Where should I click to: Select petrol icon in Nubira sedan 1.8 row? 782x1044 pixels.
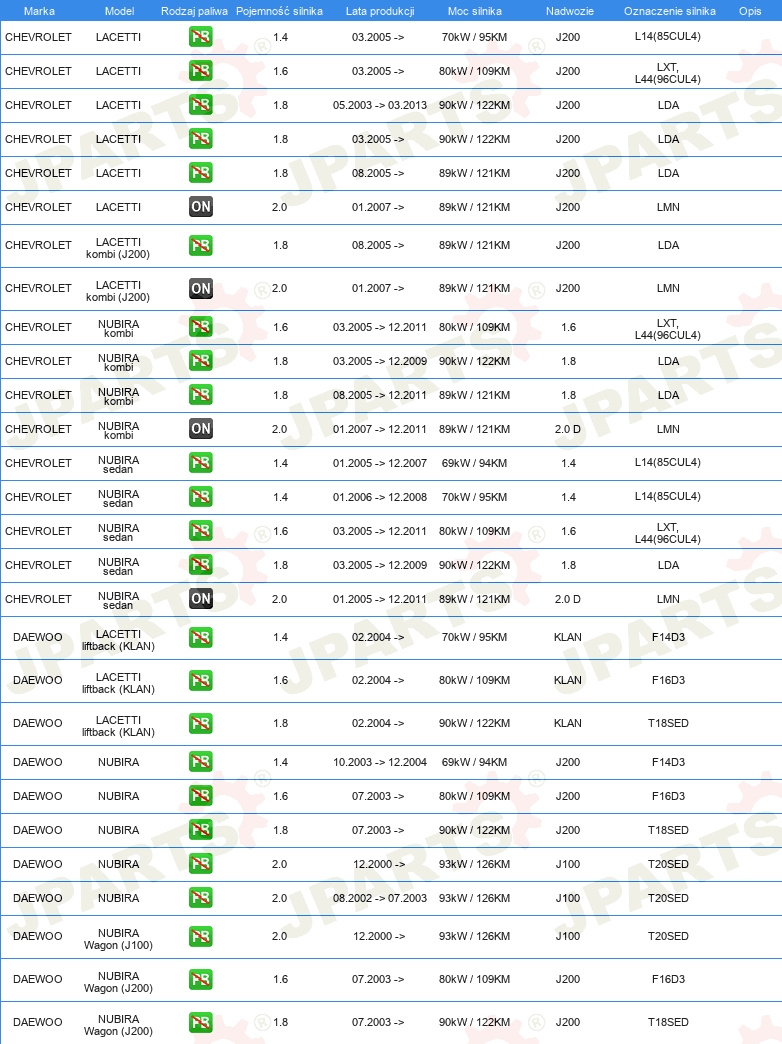200,565
